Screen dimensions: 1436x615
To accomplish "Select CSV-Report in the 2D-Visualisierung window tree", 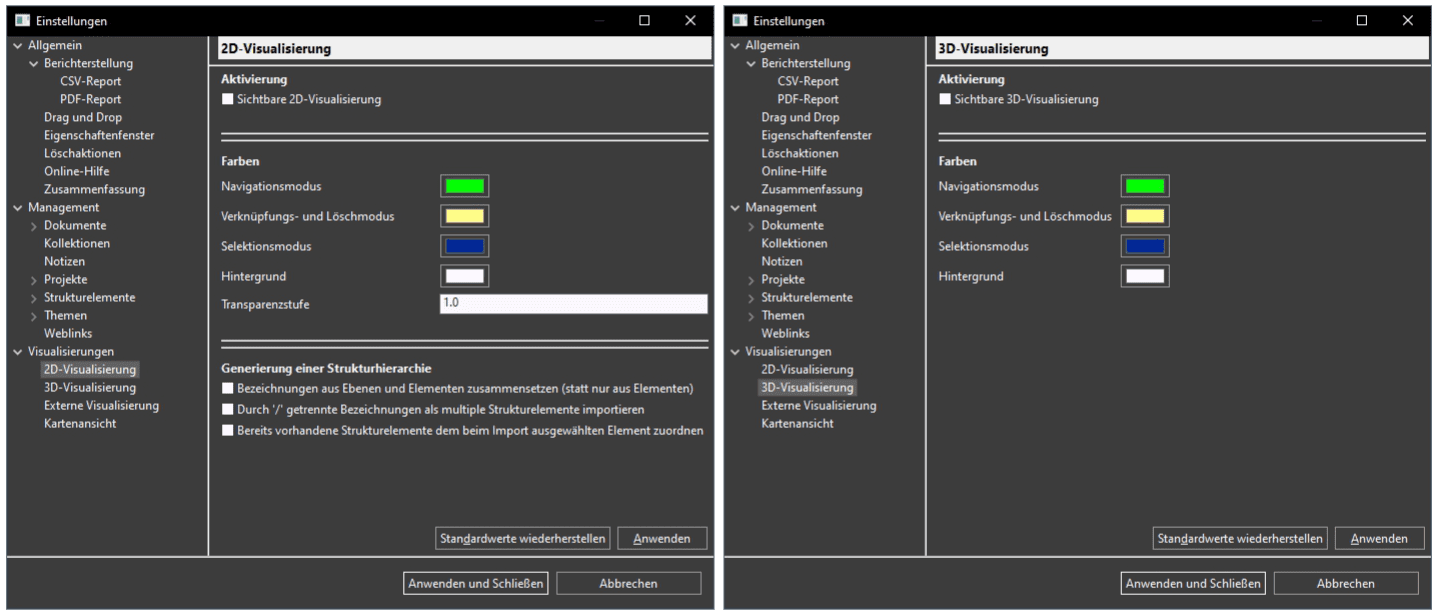I will (x=91, y=82).
